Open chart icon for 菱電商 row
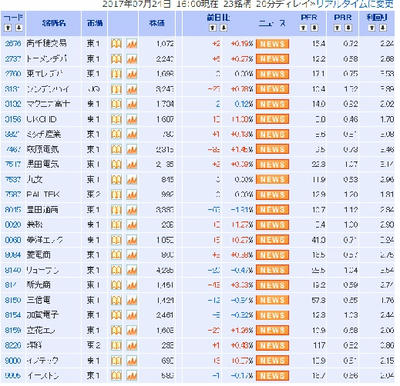This screenshot has width=400, height=386. pos(132,255)
